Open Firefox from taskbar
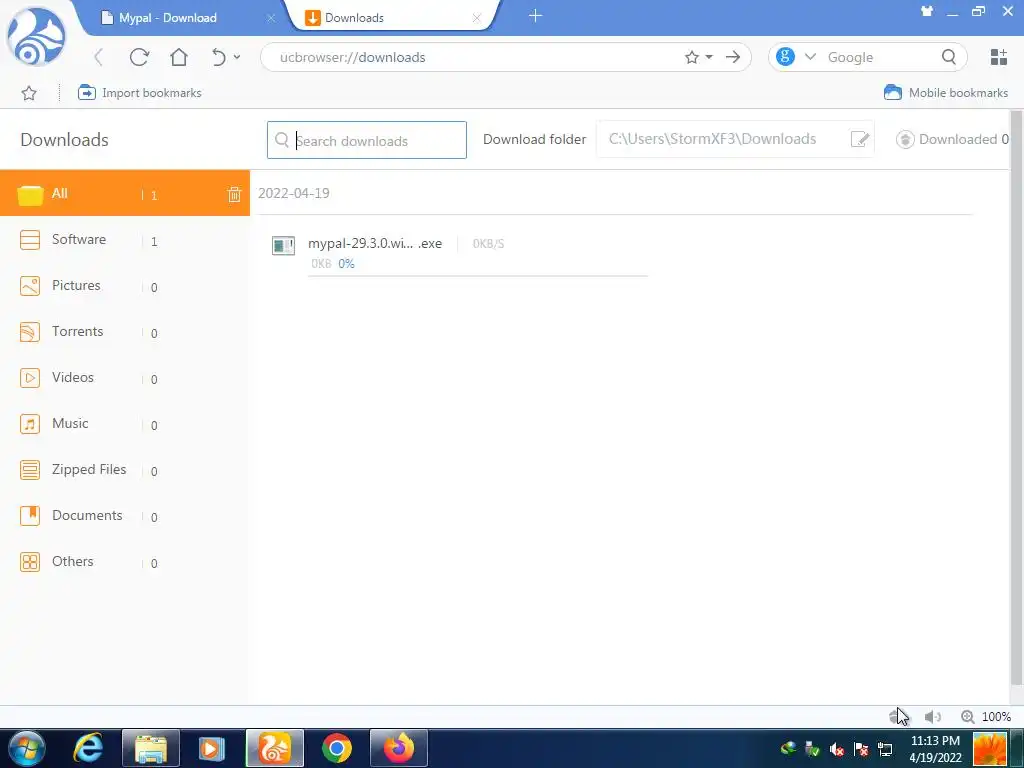Image resolution: width=1024 pixels, height=768 pixels. pyautogui.click(x=399, y=748)
